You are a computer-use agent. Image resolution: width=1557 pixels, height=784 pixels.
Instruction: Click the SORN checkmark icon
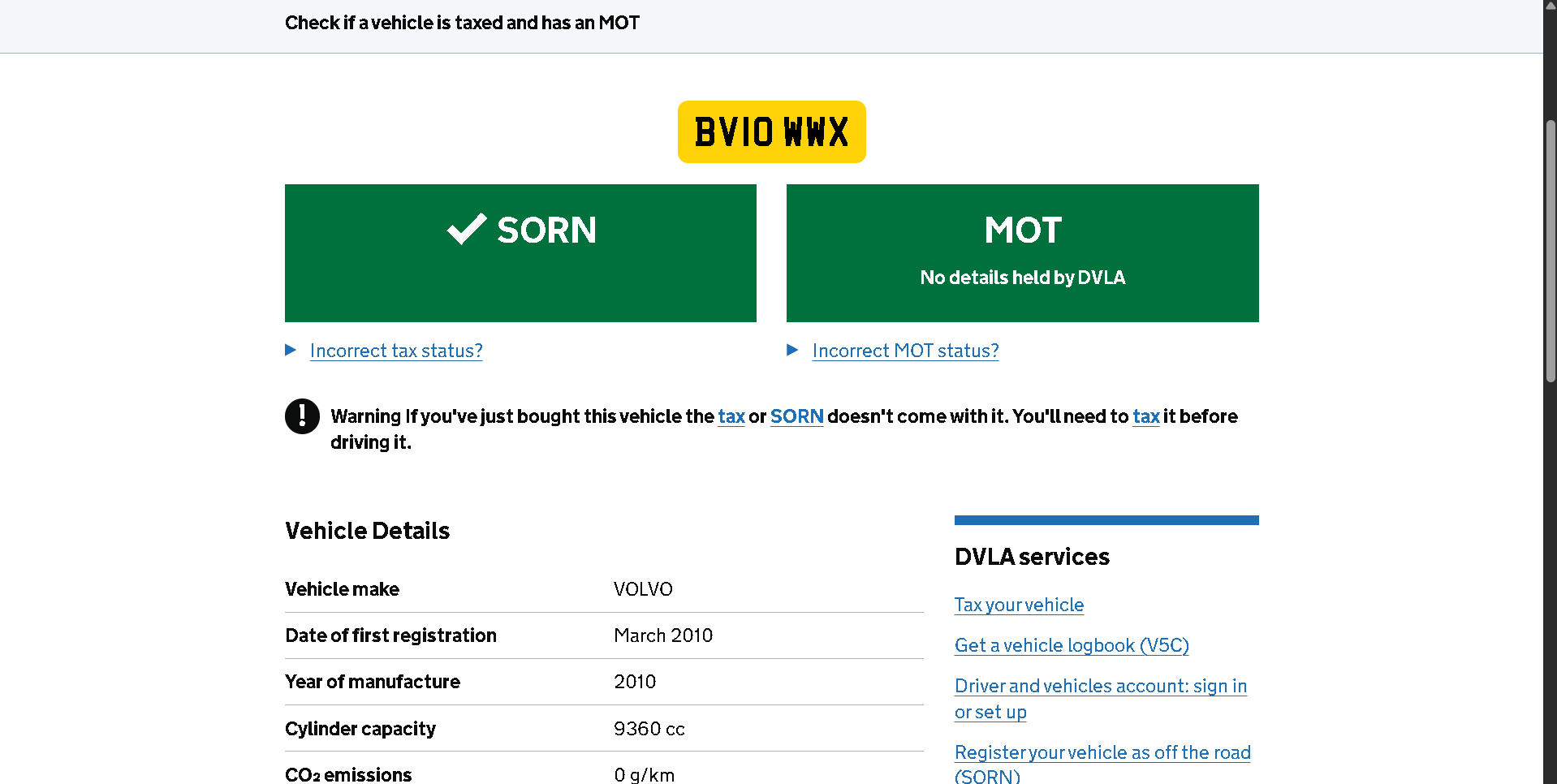[x=467, y=229]
